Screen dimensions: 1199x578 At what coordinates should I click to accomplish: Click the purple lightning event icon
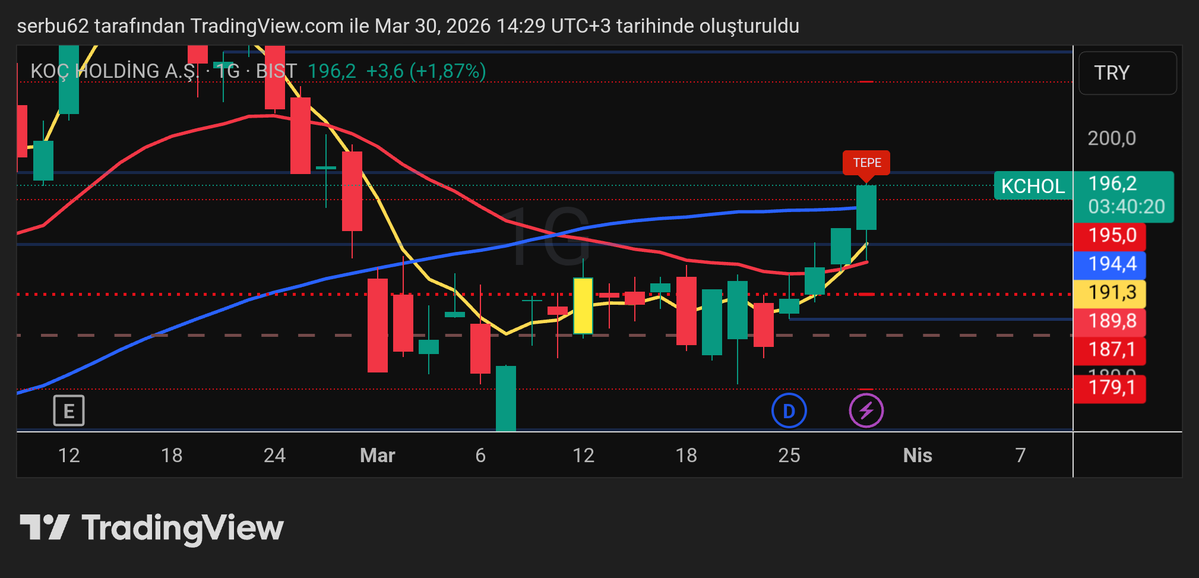(866, 410)
